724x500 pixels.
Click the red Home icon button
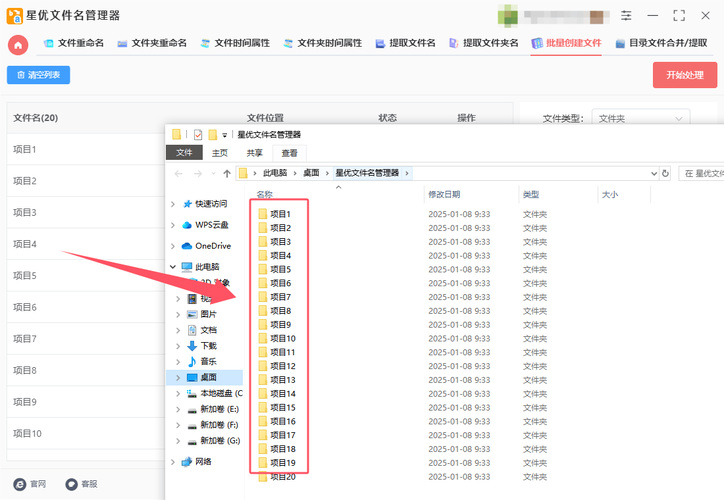tap(18, 44)
